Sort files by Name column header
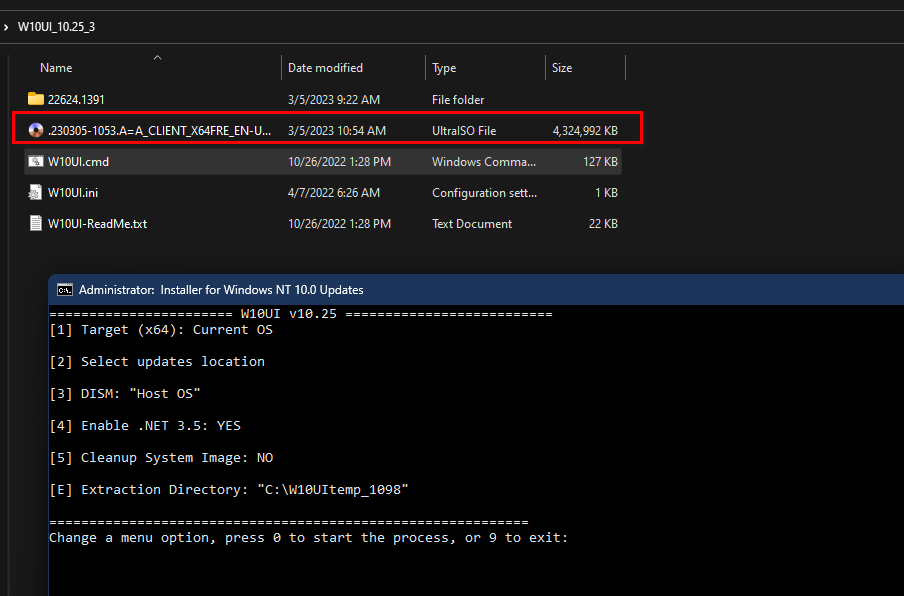Image resolution: width=904 pixels, height=596 pixels. pos(56,68)
